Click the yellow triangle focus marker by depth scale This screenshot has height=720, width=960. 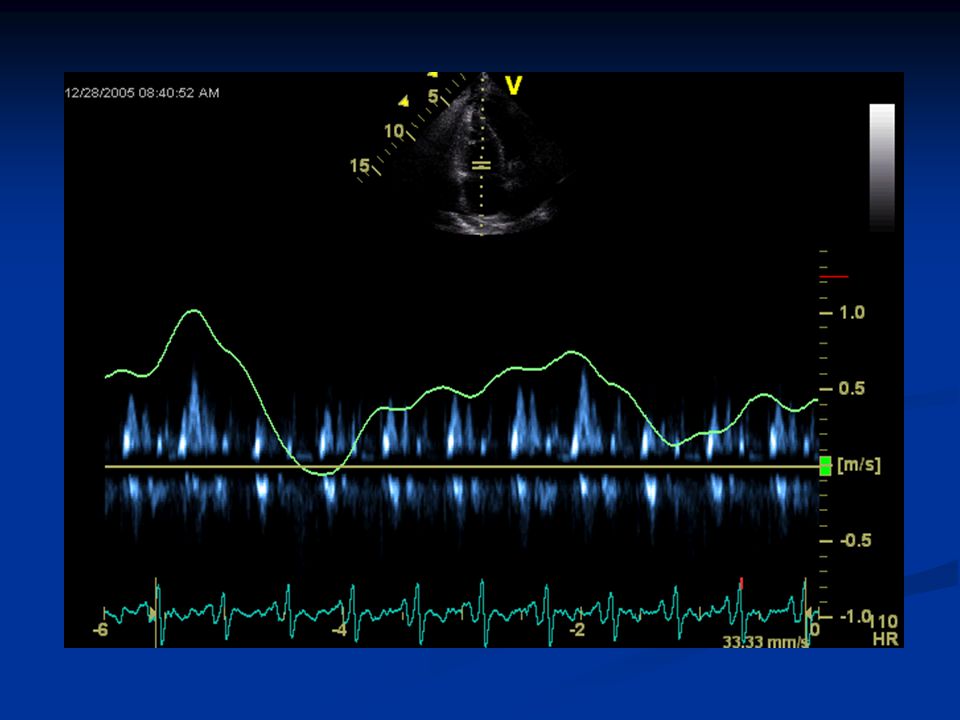click(403, 101)
